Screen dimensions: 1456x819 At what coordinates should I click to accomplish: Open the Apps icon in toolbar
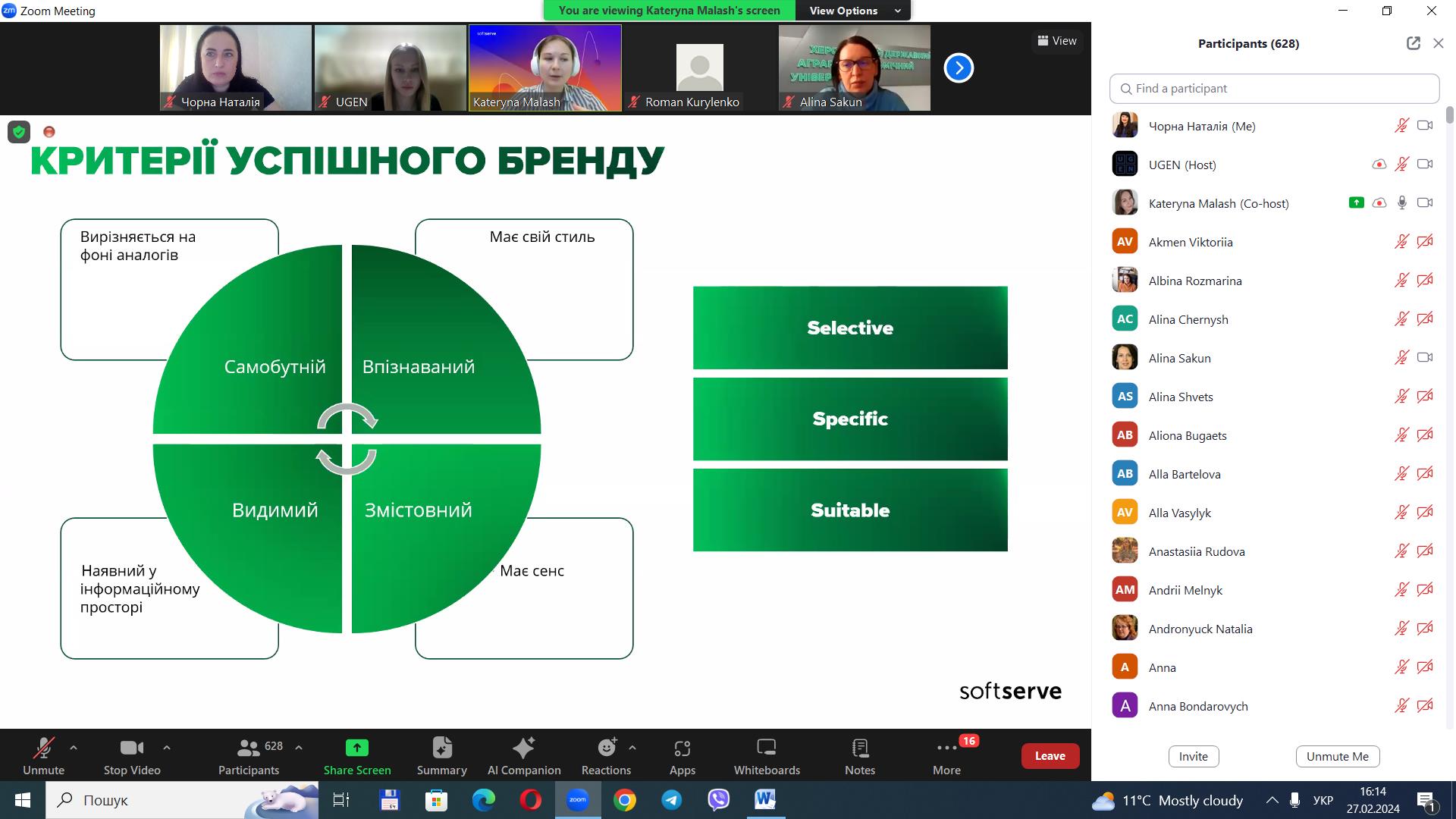coord(682,756)
